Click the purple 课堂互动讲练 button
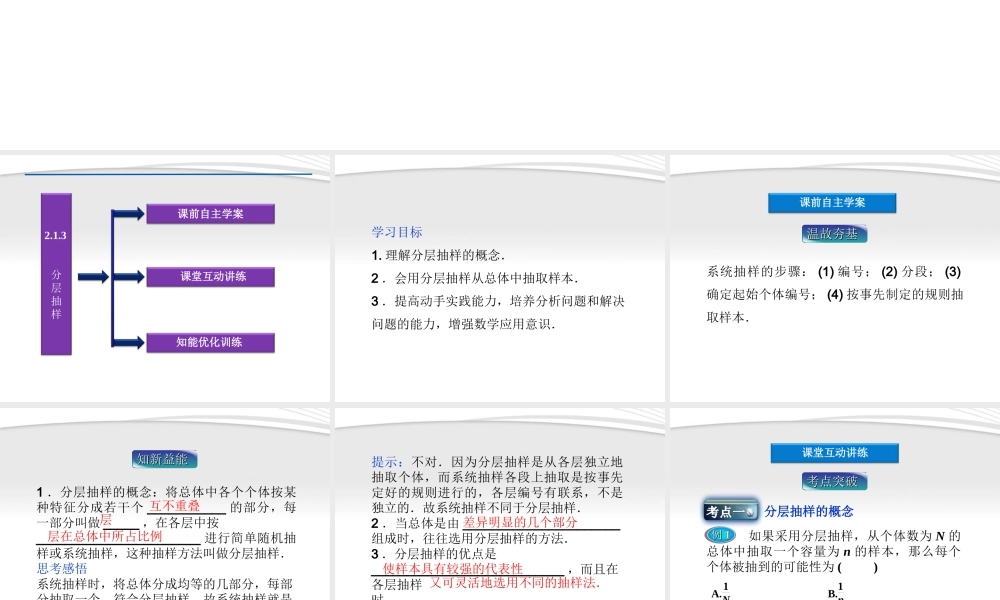Viewport: 1000px width, 600px height. click(x=210, y=277)
